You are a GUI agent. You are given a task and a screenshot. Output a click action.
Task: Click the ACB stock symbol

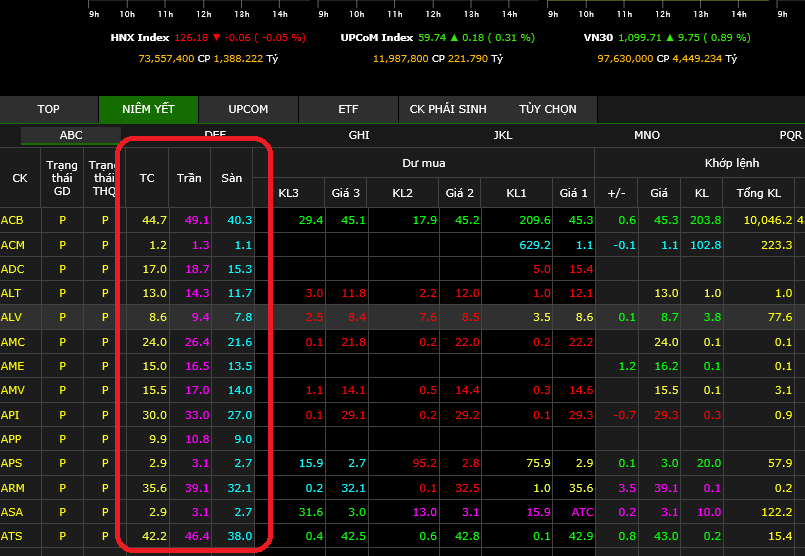(13, 220)
